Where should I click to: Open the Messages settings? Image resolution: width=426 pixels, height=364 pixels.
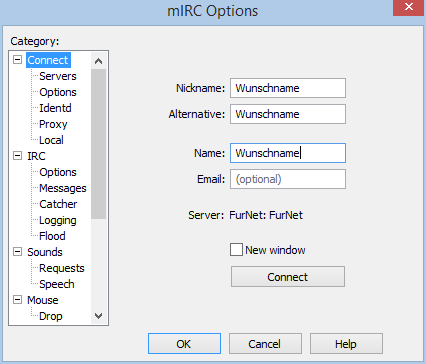(63, 188)
